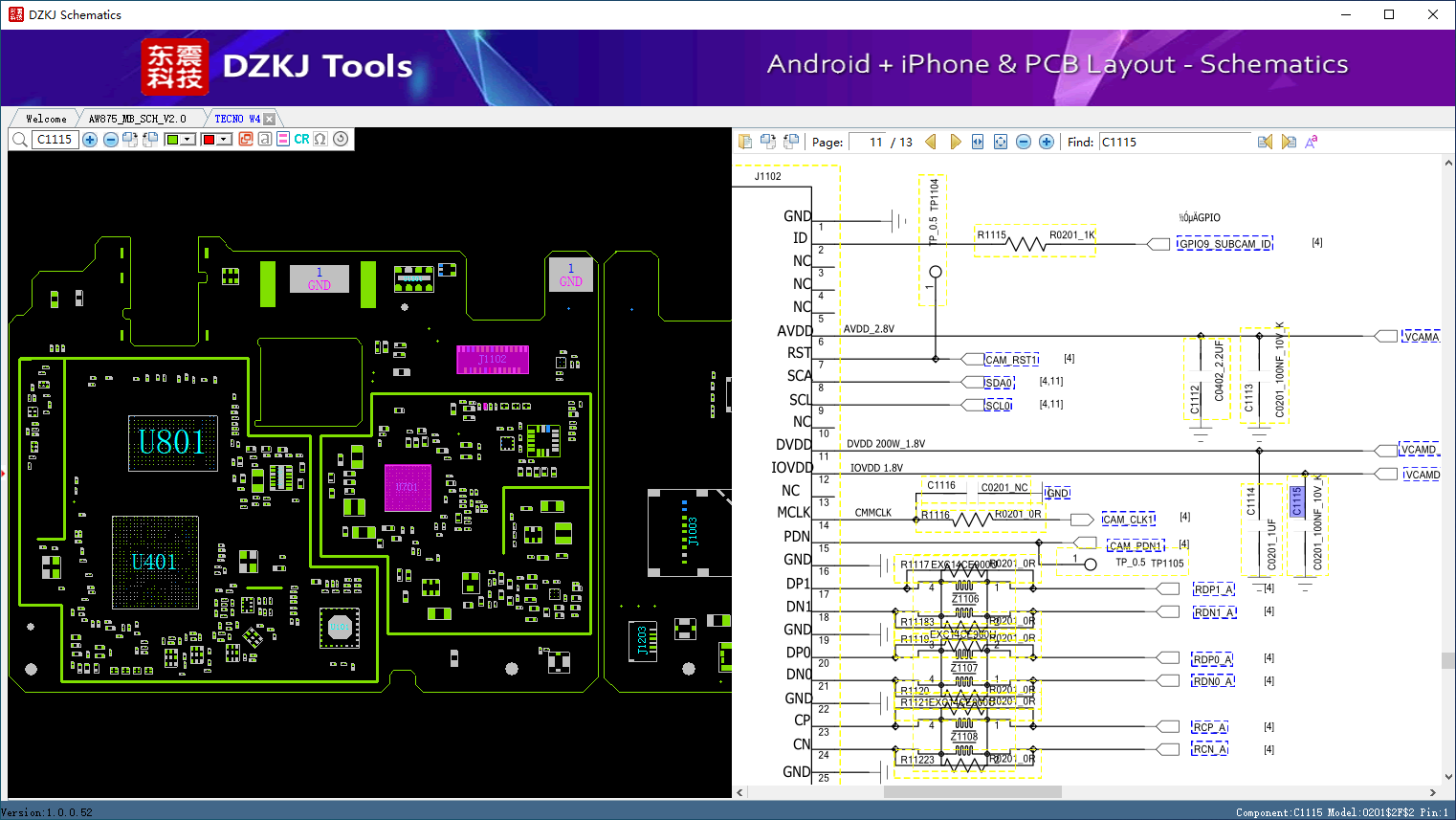Click the horizontal scrollbar right arrow
The width and height of the screenshot is (1456, 820).
click(x=1433, y=792)
